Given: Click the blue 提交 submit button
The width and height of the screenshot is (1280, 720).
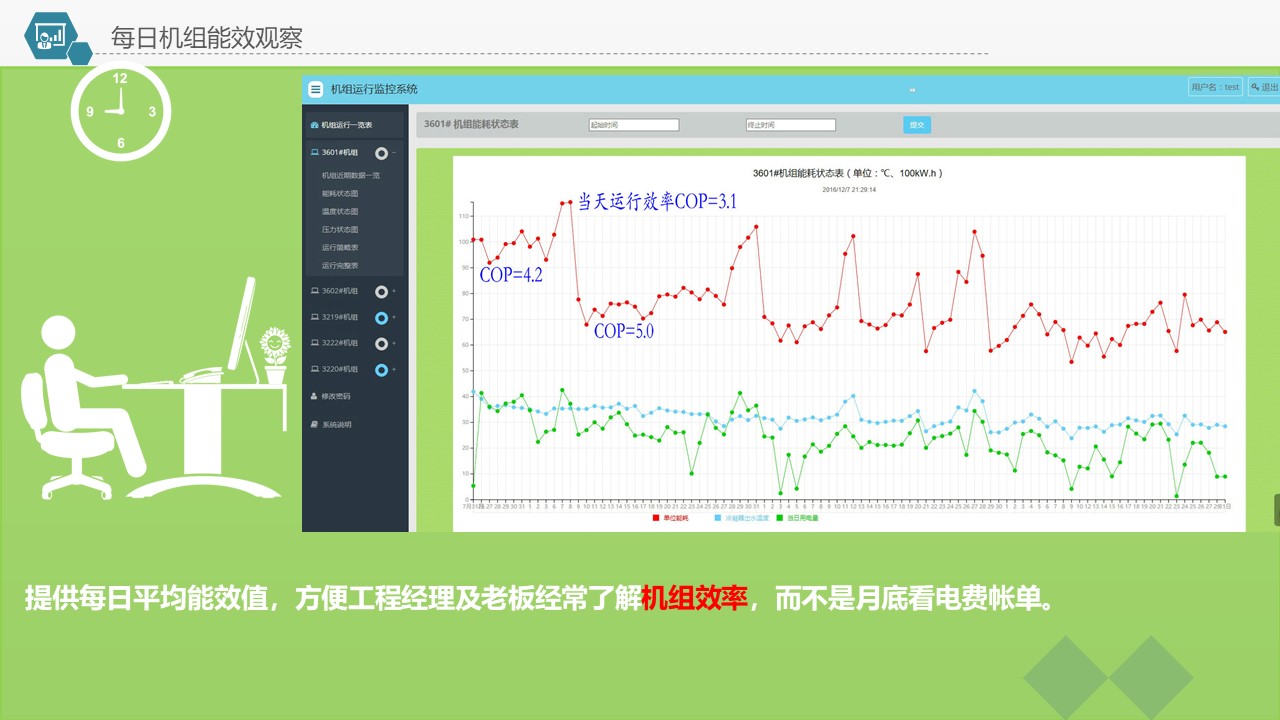Looking at the screenshot, I should [x=916, y=125].
